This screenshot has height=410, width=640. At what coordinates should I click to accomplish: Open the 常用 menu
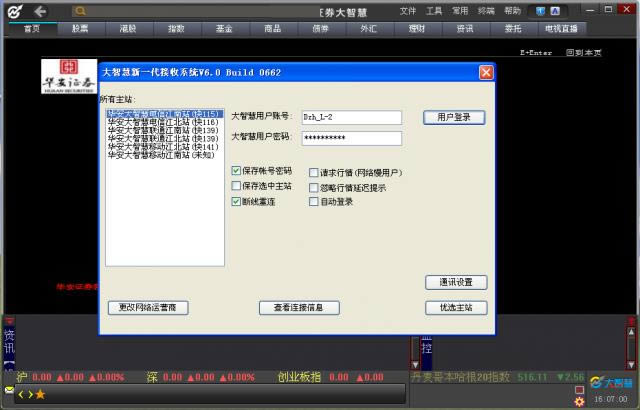pyautogui.click(x=460, y=11)
